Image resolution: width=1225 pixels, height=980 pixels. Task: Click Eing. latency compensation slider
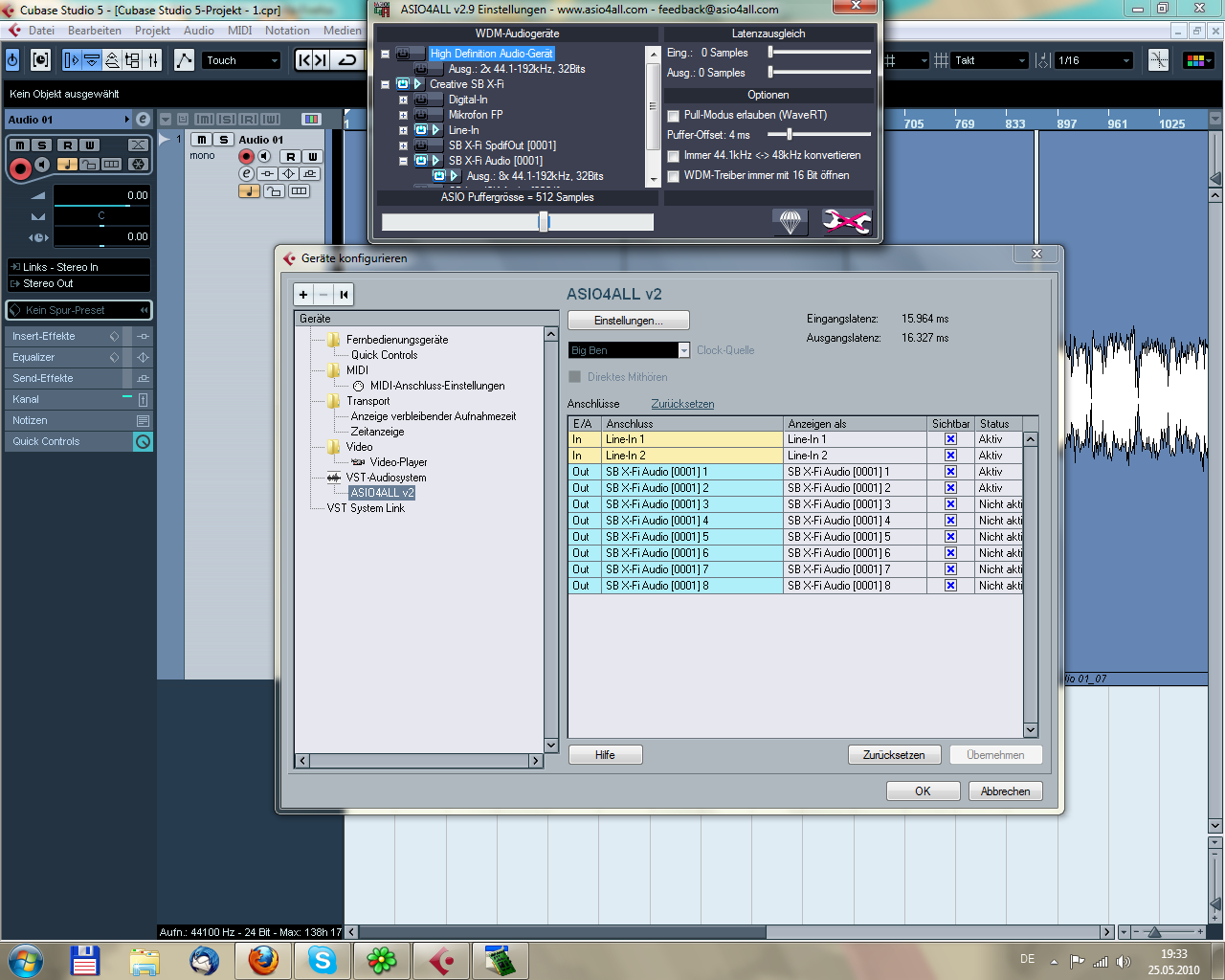click(819, 53)
